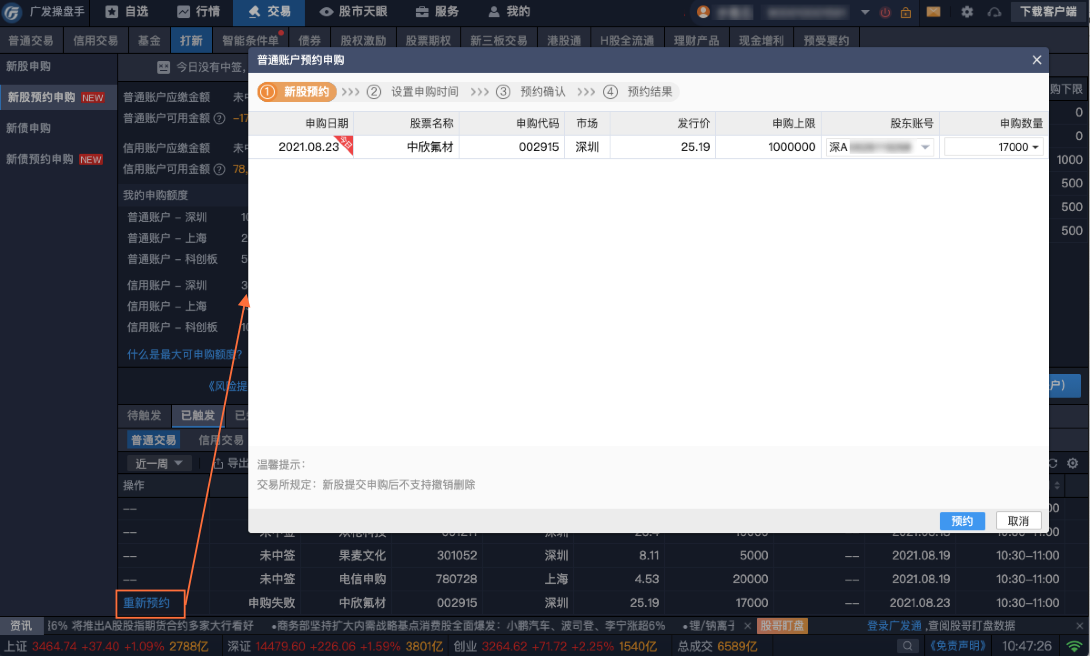Viewport: 1091px width, 656px height.
Task: Select 新债预约申购 in the left sidebar
Action: pos(58,159)
